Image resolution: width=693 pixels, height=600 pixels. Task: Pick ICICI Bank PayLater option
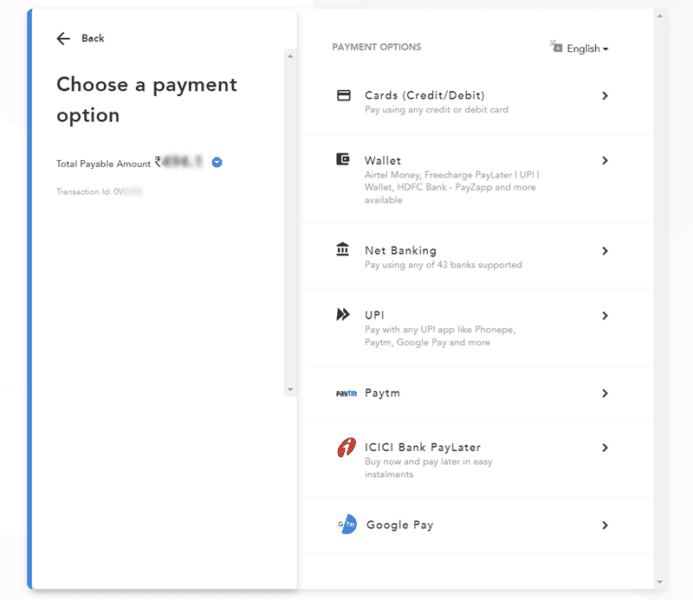pos(477,459)
